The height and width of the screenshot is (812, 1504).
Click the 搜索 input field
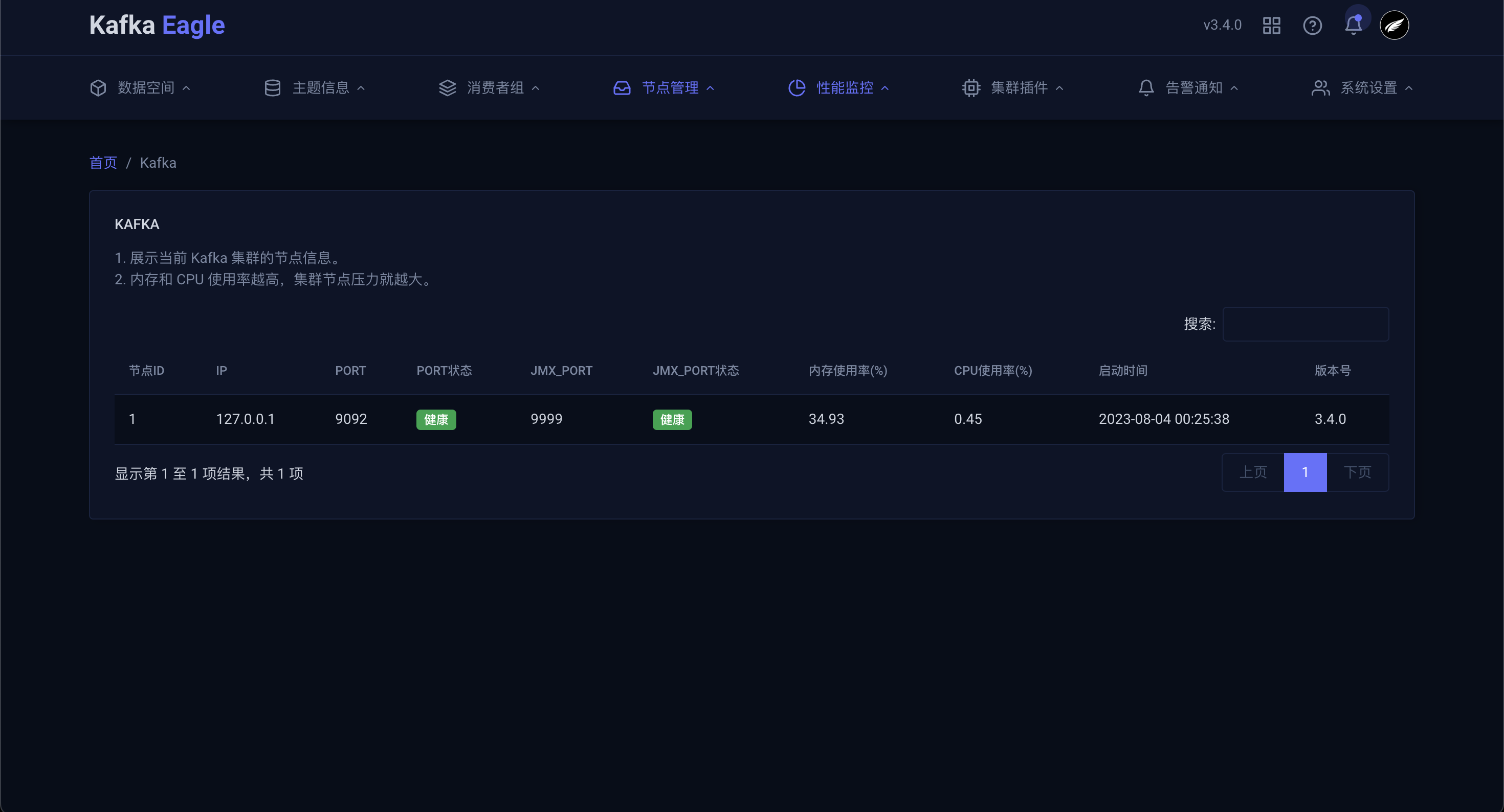point(1306,324)
